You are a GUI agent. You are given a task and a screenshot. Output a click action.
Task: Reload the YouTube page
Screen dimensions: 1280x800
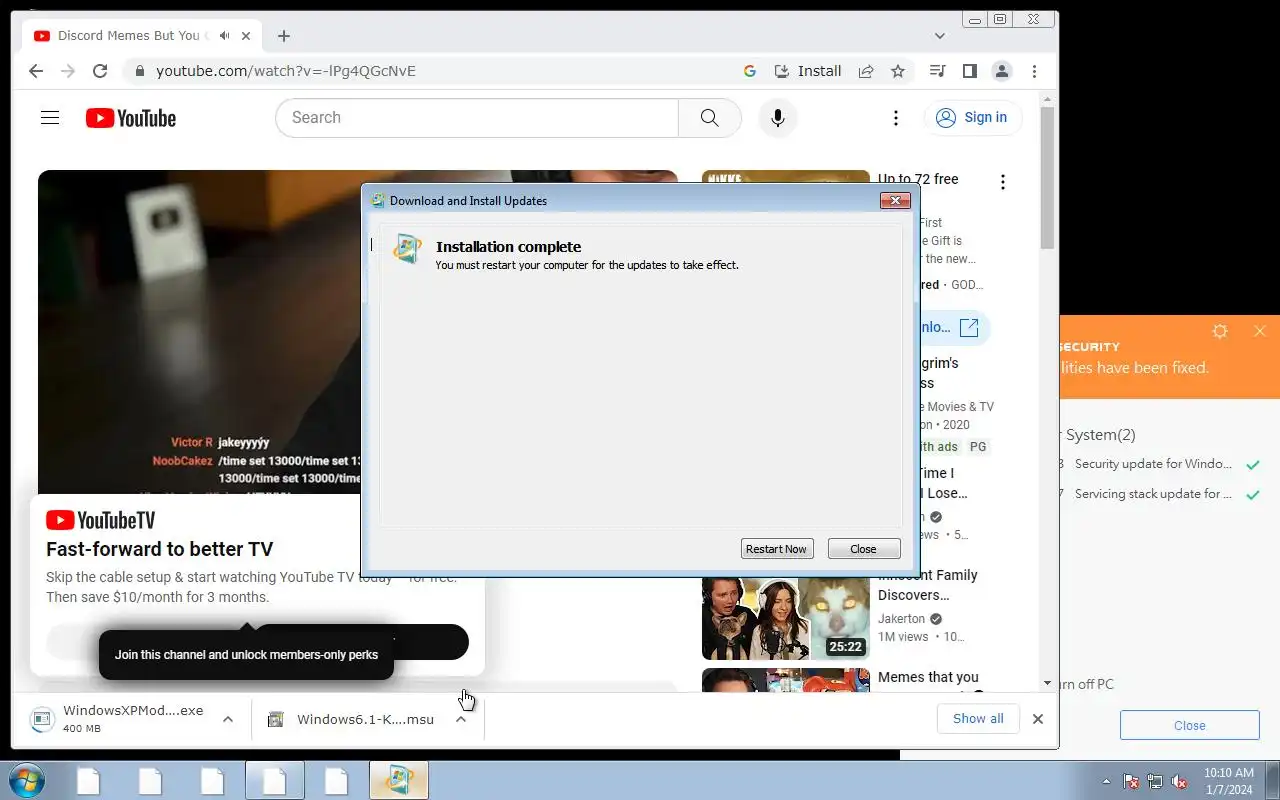[100, 71]
